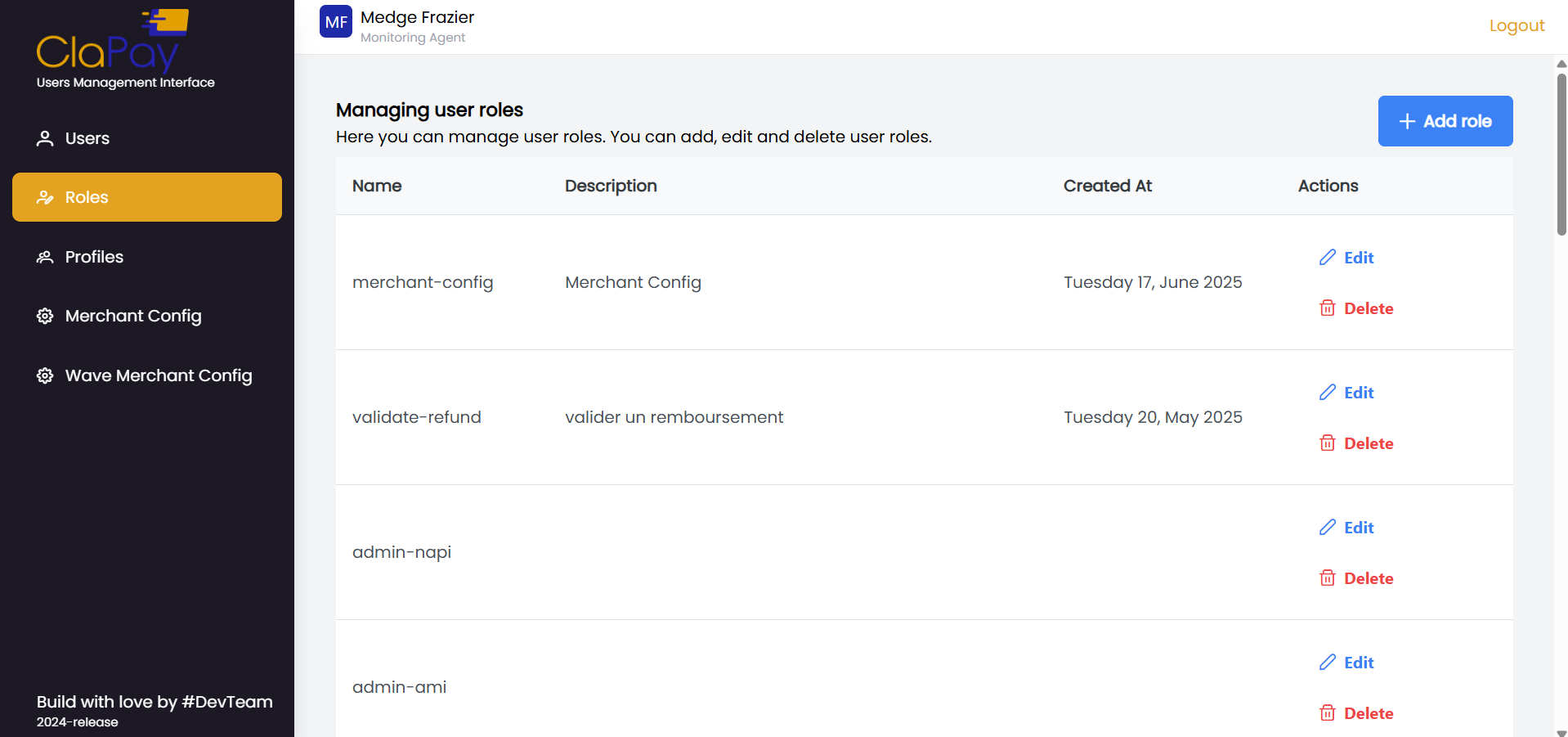Image resolution: width=1568 pixels, height=737 pixels.
Task: Click the gear icon beside Wave Merchant Config
Action: coord(45,375)
